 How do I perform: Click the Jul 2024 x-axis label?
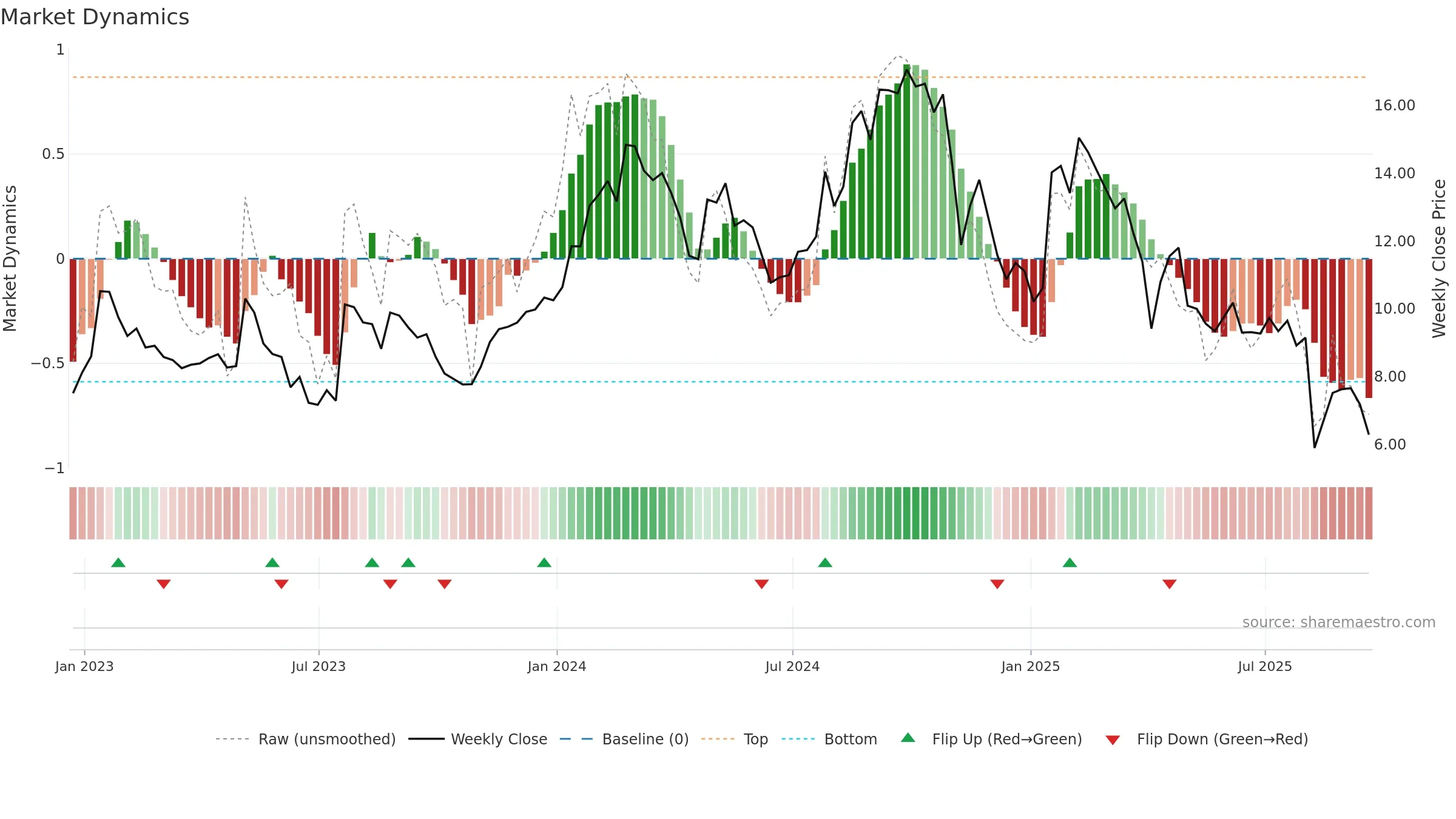792,666
